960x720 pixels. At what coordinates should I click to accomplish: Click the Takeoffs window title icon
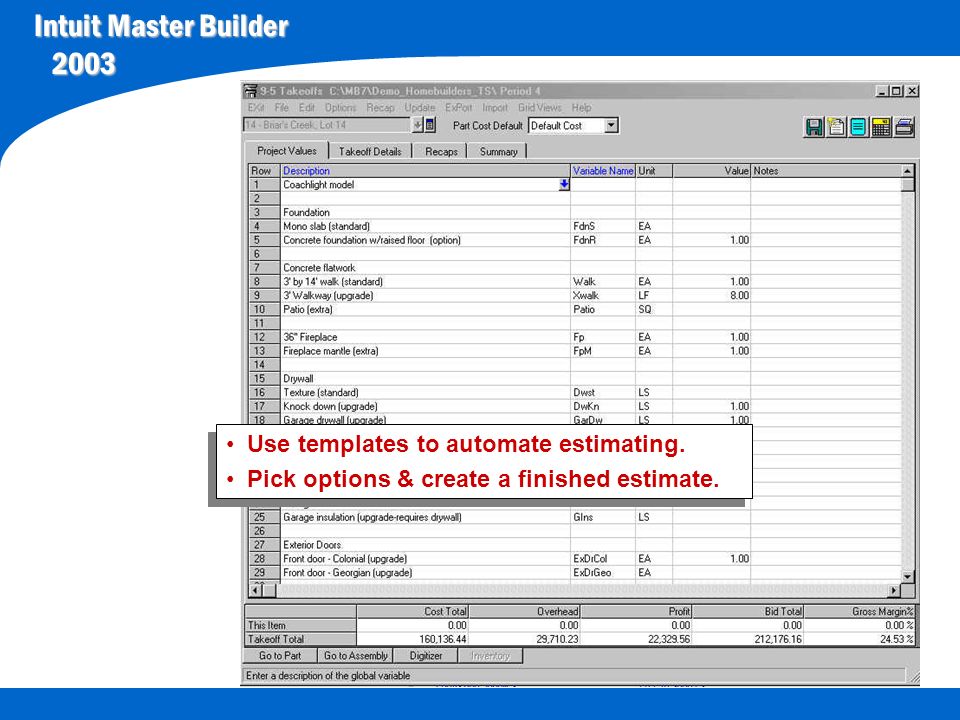(250, 91)
